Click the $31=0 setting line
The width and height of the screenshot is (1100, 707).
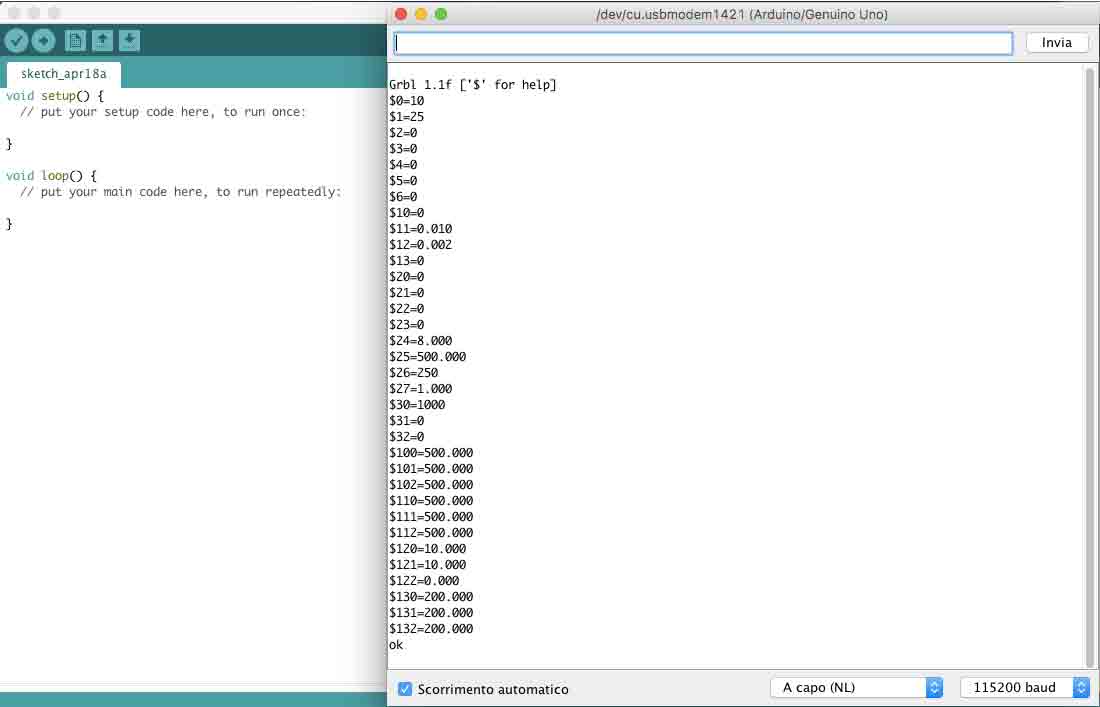pos(407,422)
